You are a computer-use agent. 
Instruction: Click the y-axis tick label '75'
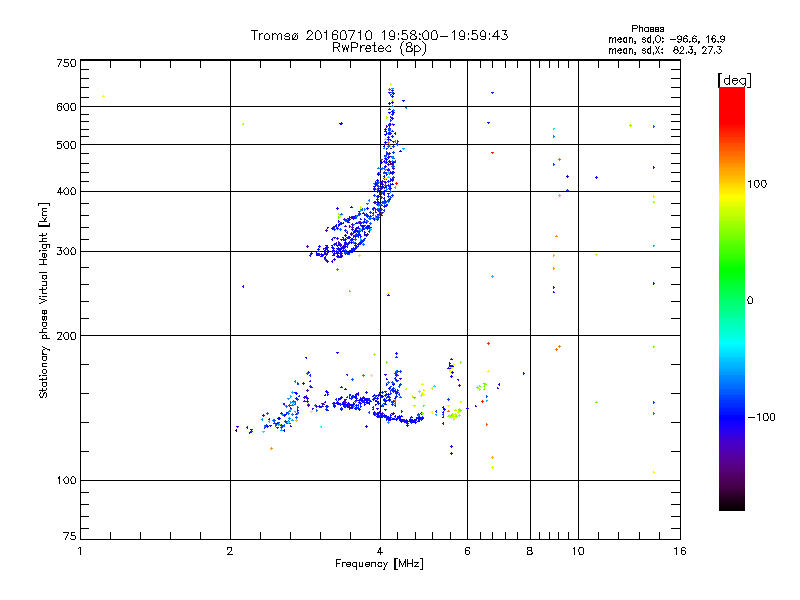[x=70, y=536]
